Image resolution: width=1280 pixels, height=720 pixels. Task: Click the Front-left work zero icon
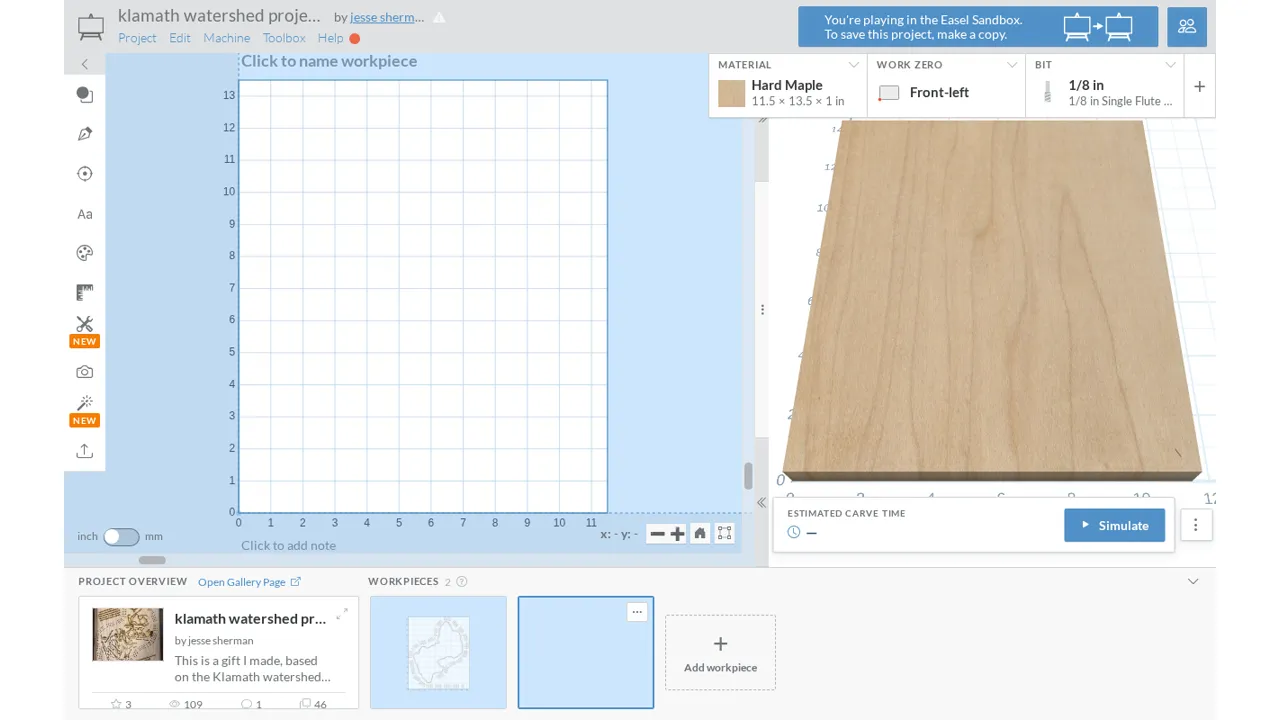click(x=889, y=93)
